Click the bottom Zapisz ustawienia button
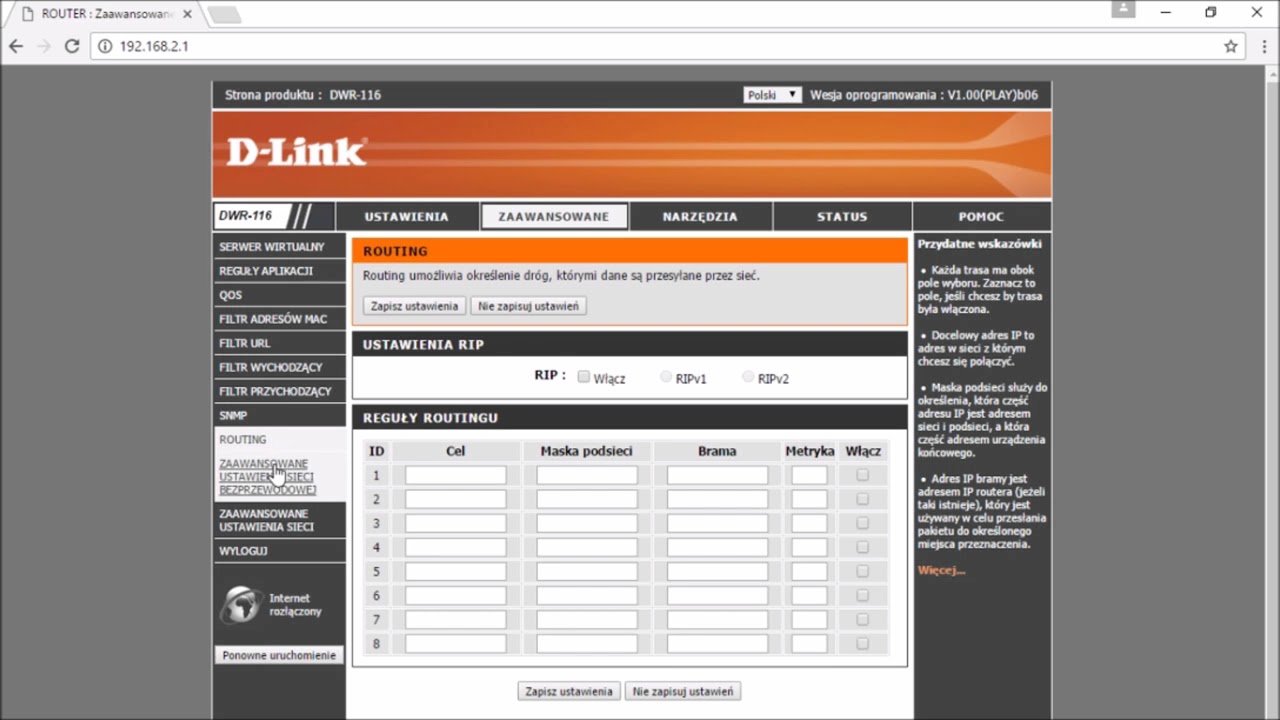The width and height of the screenshot is (1280, 720). click(569, 691)
